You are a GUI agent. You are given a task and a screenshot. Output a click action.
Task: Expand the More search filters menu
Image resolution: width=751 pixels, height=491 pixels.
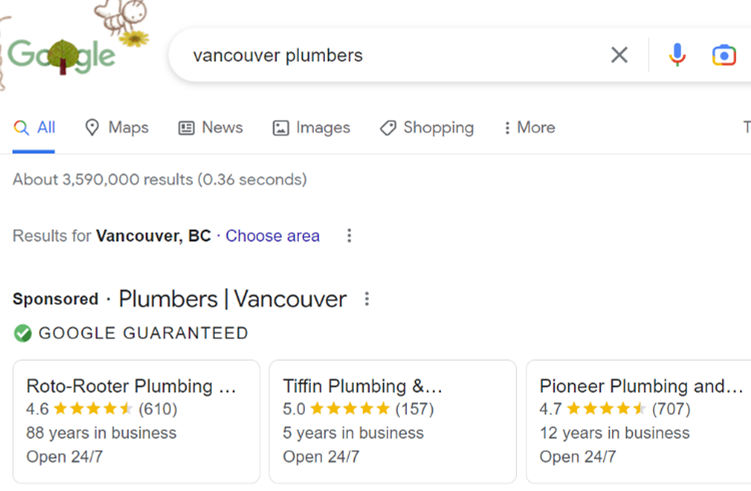tap(530, 127)
